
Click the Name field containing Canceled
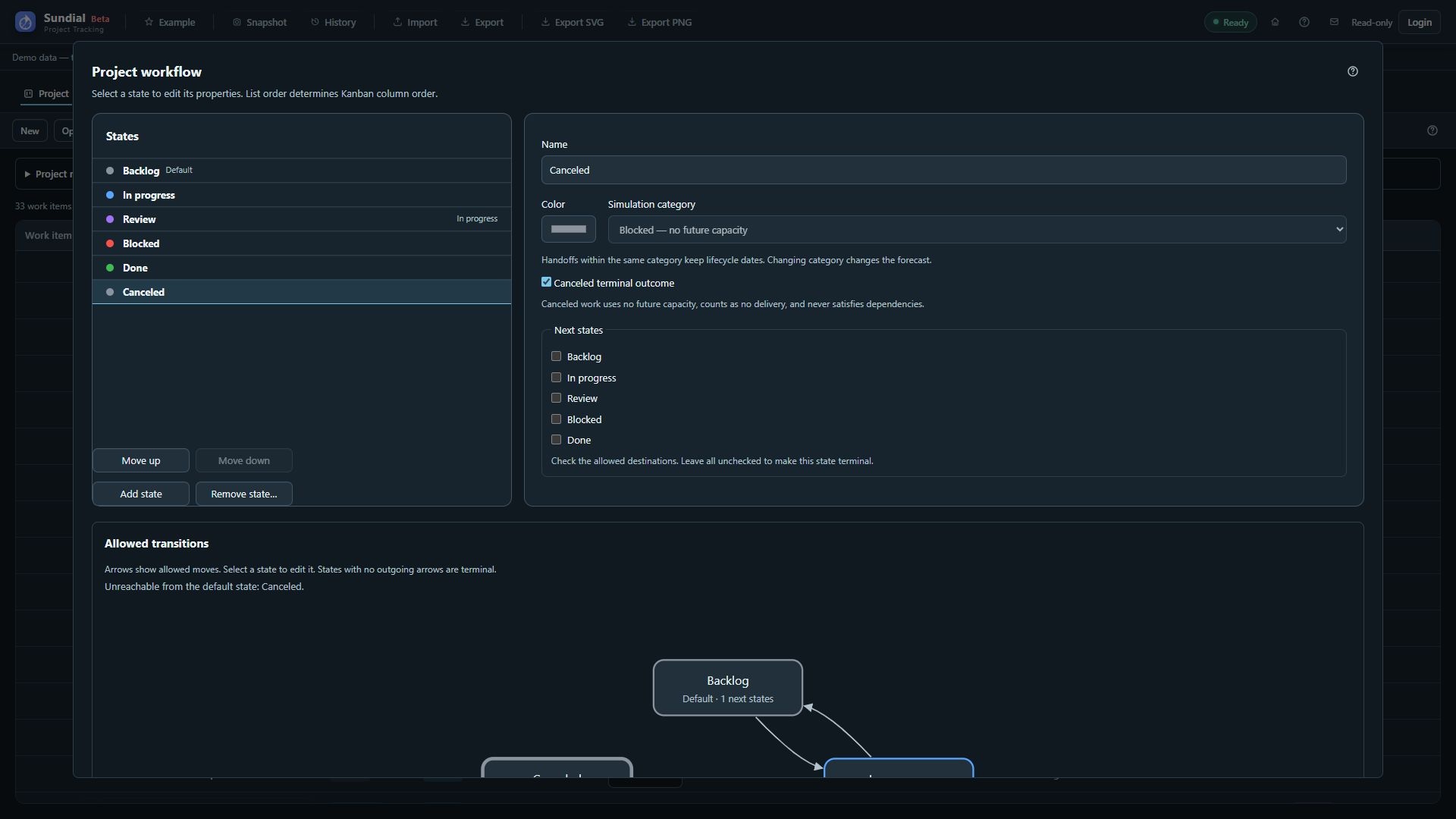click(943, 170)
